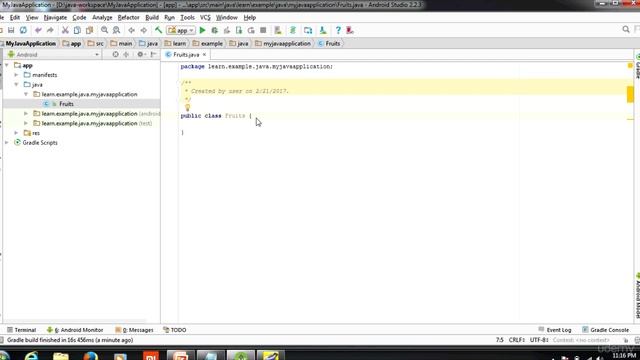Navigate Forward with the right arrow icon

[144, 30]
